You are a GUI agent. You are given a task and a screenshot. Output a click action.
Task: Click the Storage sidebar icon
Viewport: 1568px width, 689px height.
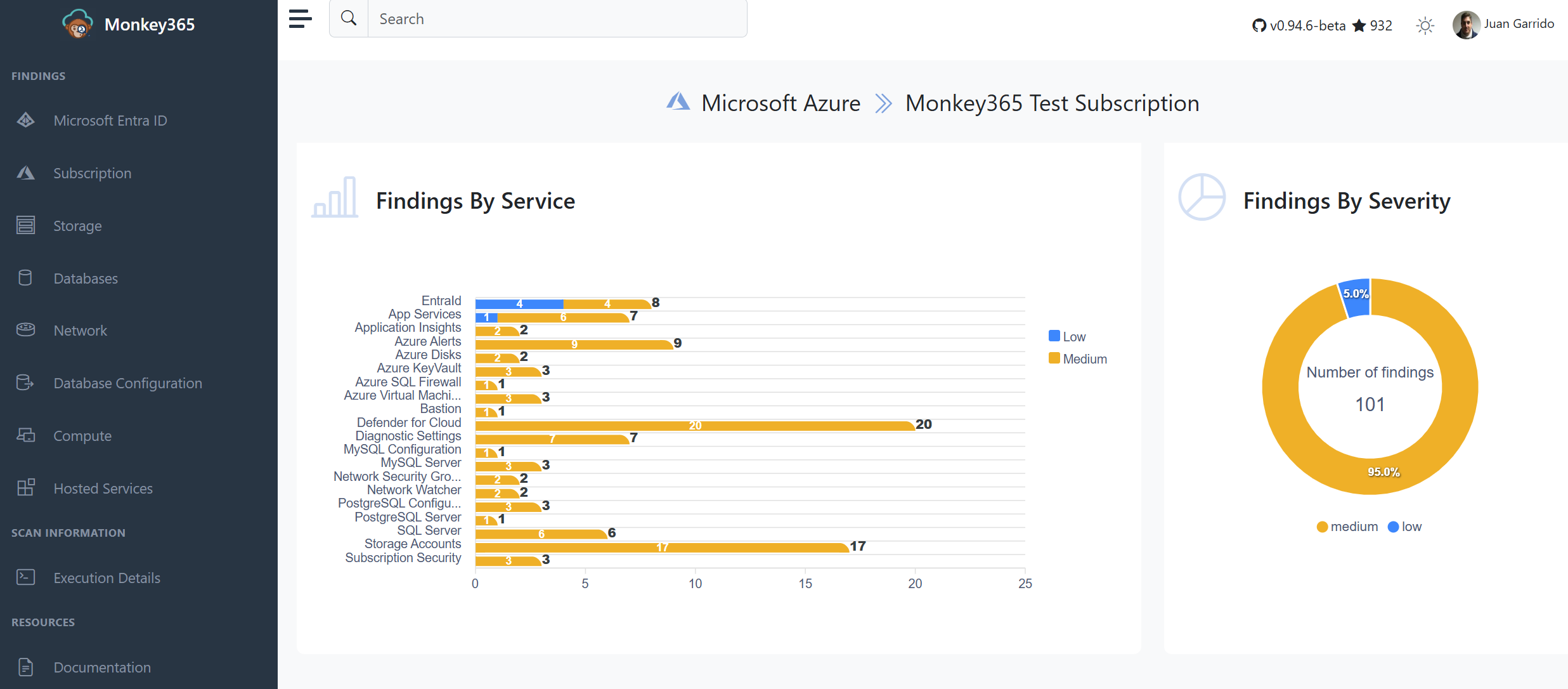(25, 225)
